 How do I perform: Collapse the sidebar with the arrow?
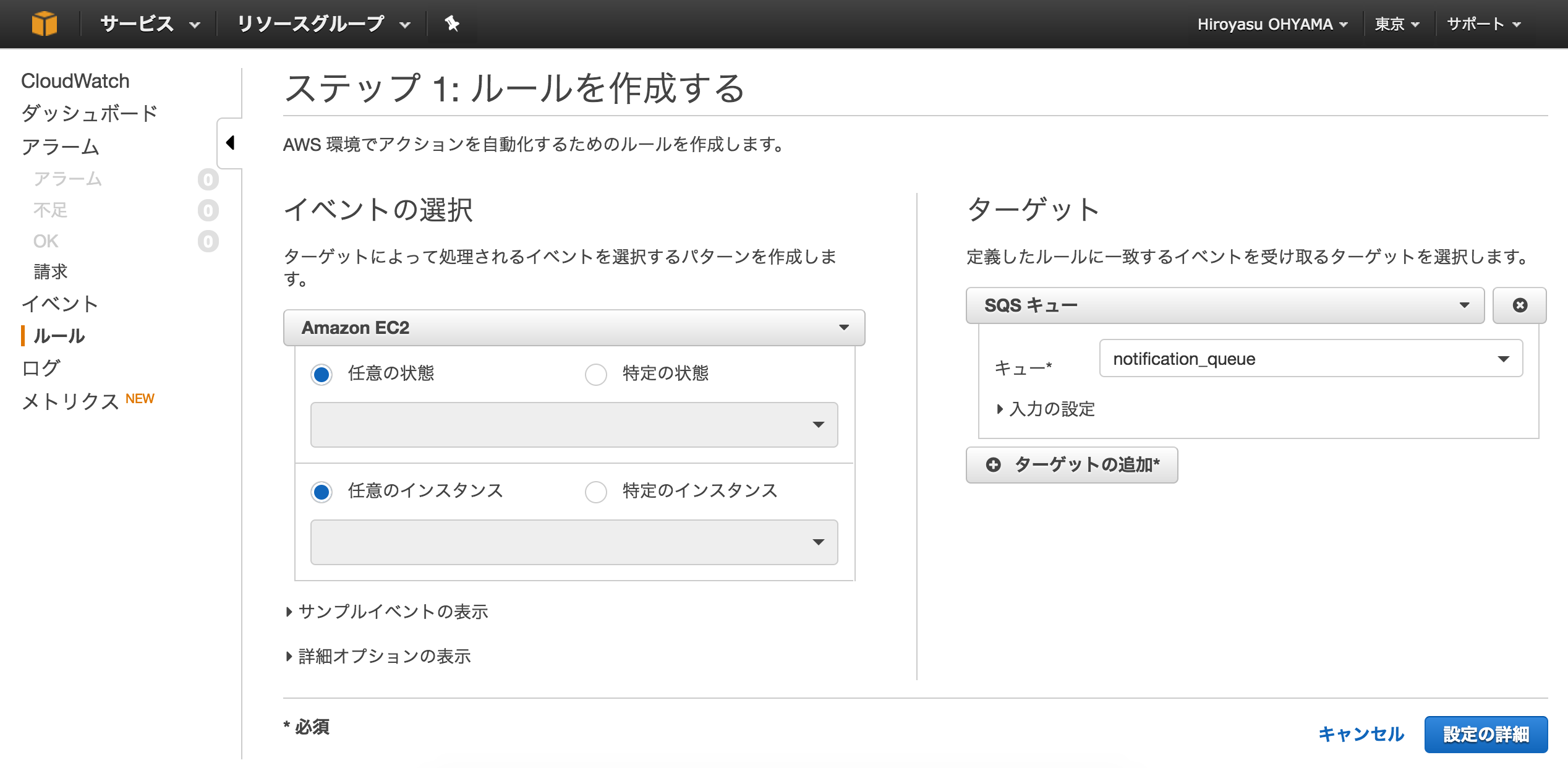tap(230, 143)
